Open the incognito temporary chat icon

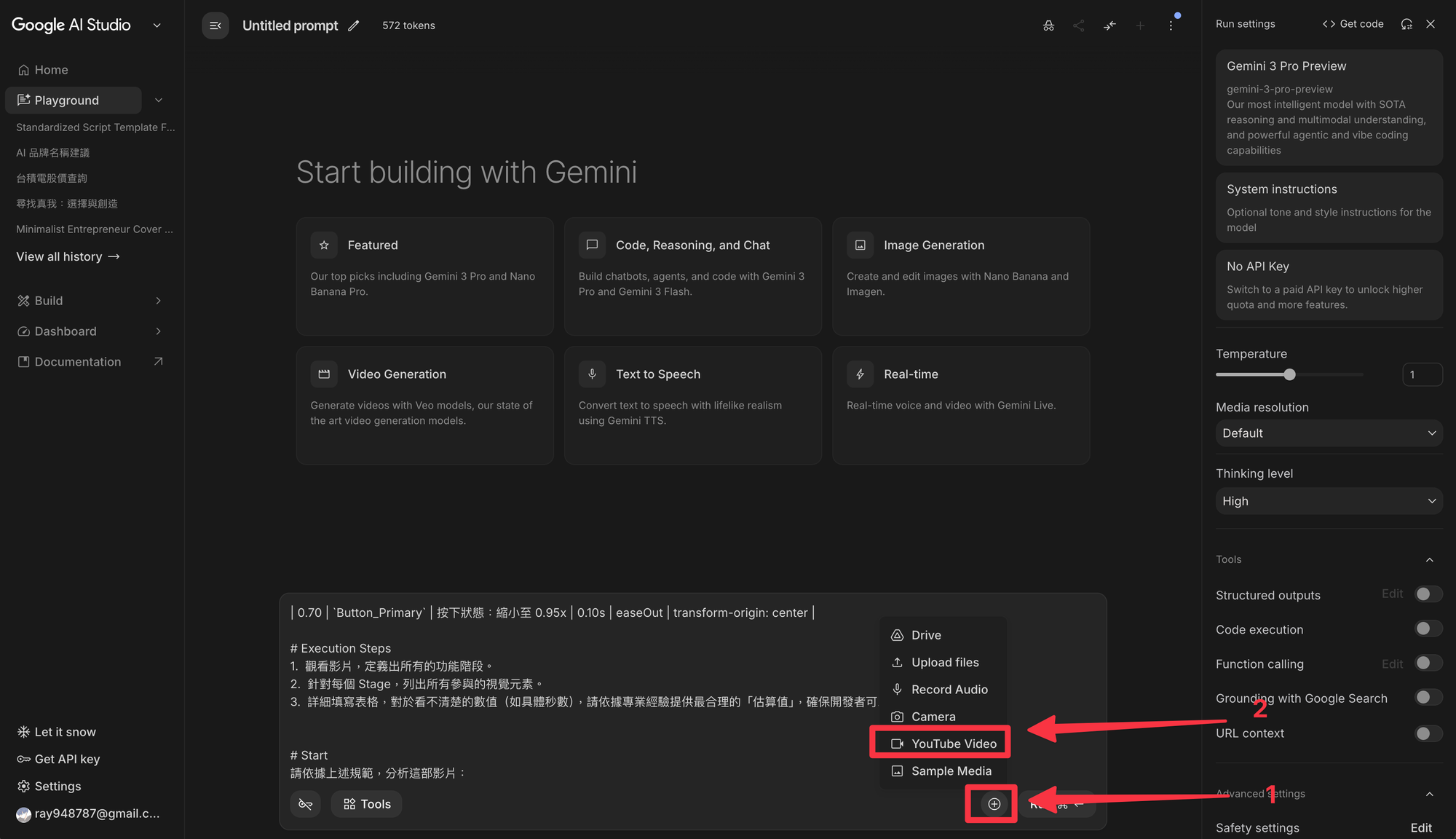[x=1048, y=25]
